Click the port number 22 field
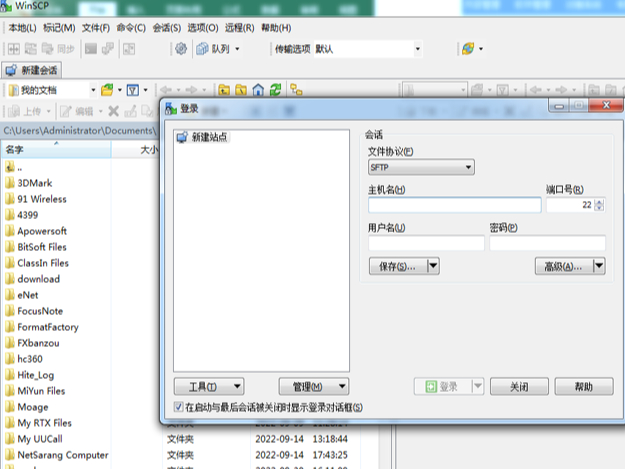Screen dimensions: 625x469 (570, 205)
